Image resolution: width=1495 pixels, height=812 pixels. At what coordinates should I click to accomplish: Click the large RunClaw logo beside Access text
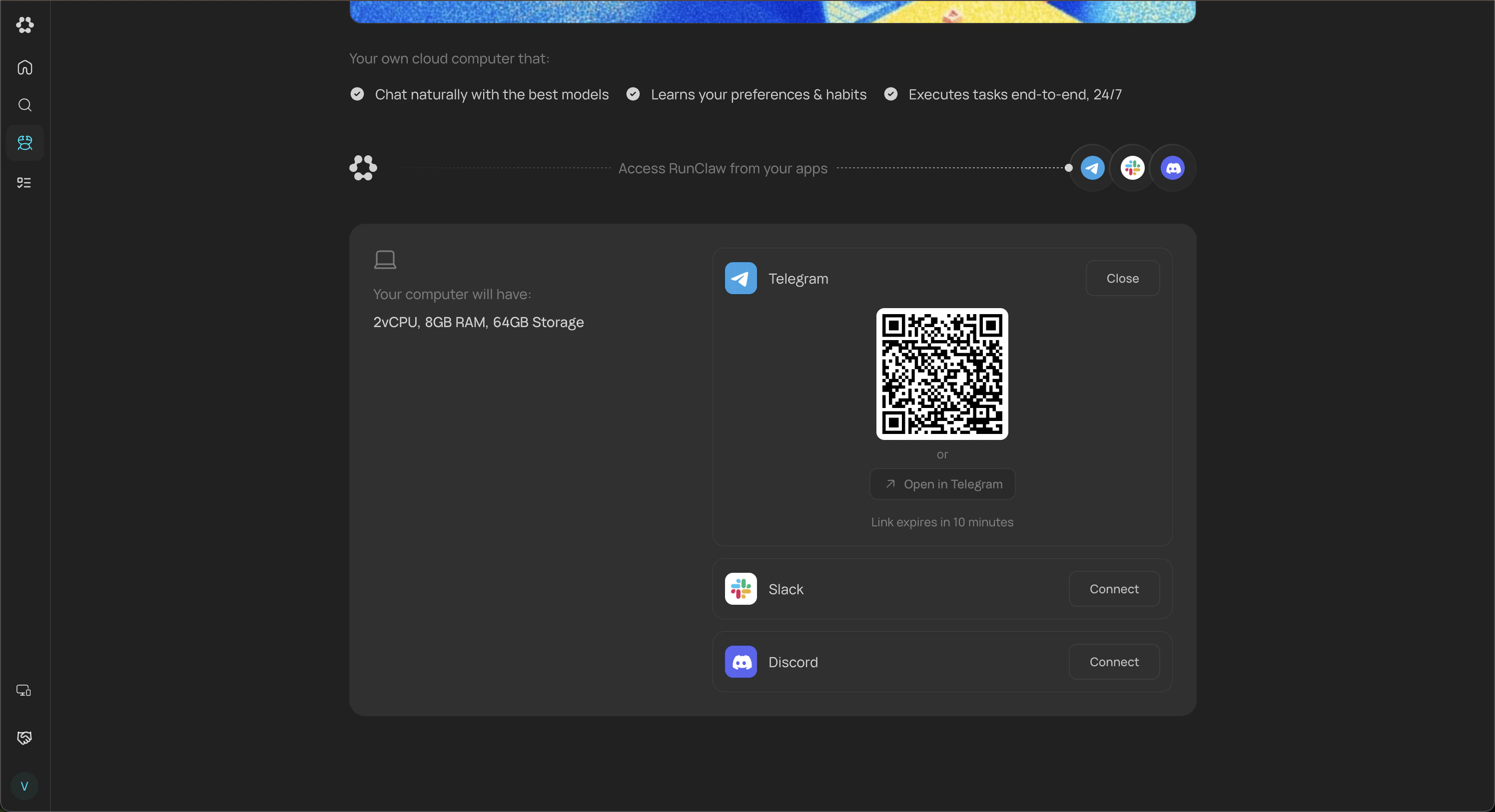click(x=363, y=168)
